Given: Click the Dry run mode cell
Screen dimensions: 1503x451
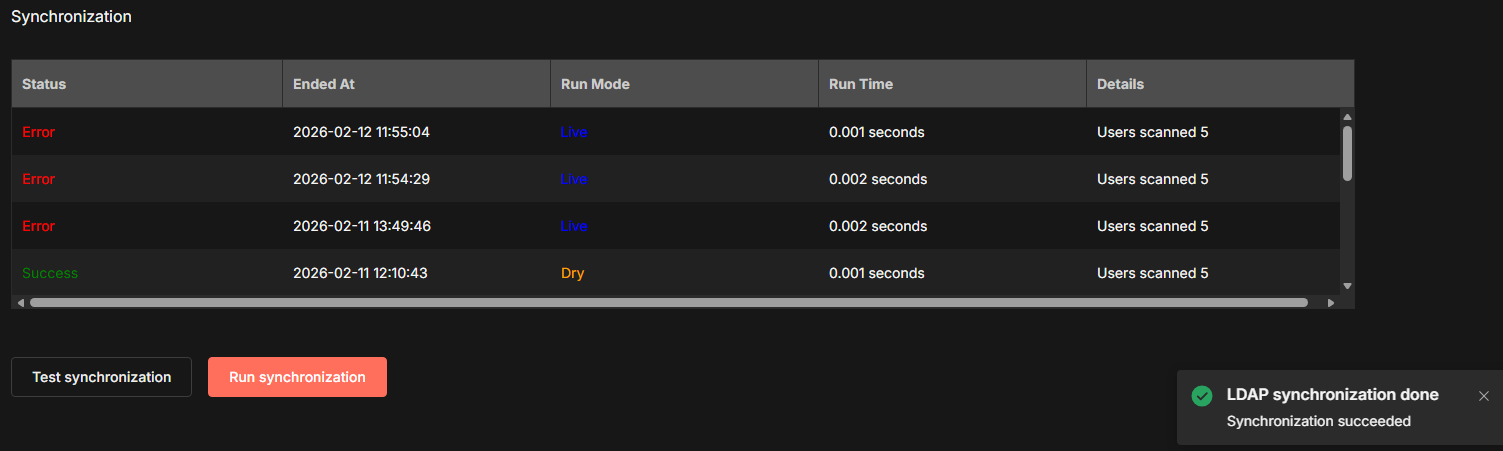Looking at the screenshot, I should tap(572, 273).
